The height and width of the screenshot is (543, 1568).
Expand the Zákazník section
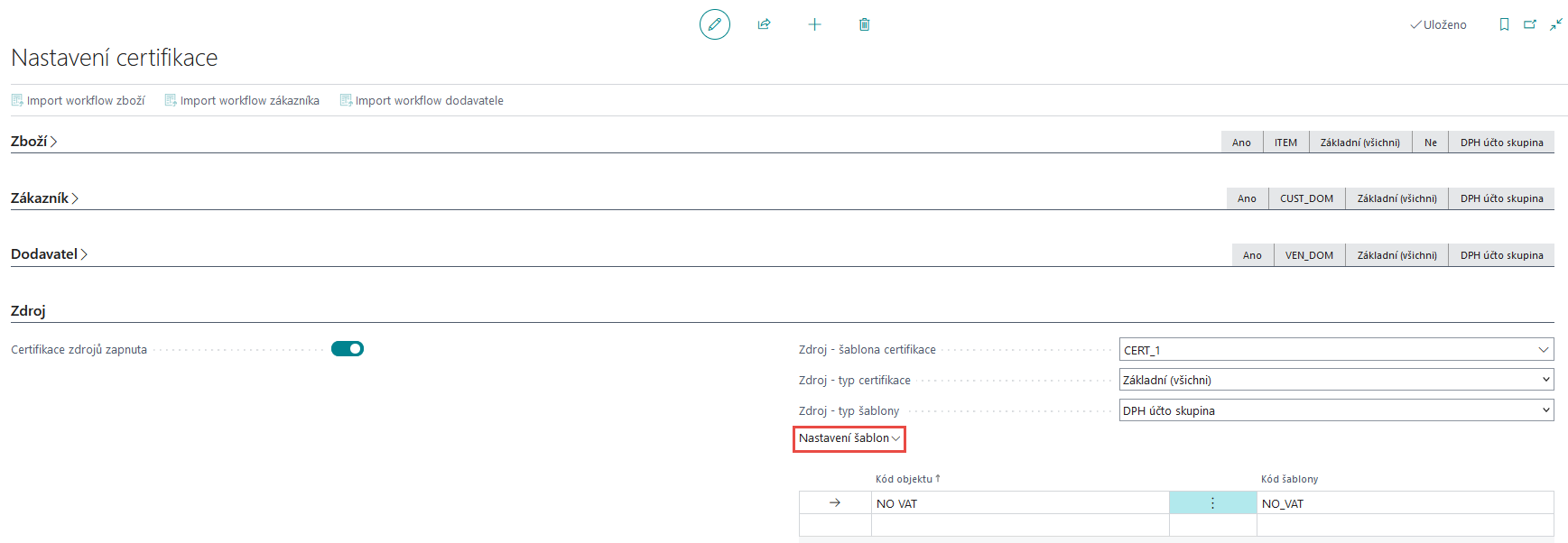point(45,198)
